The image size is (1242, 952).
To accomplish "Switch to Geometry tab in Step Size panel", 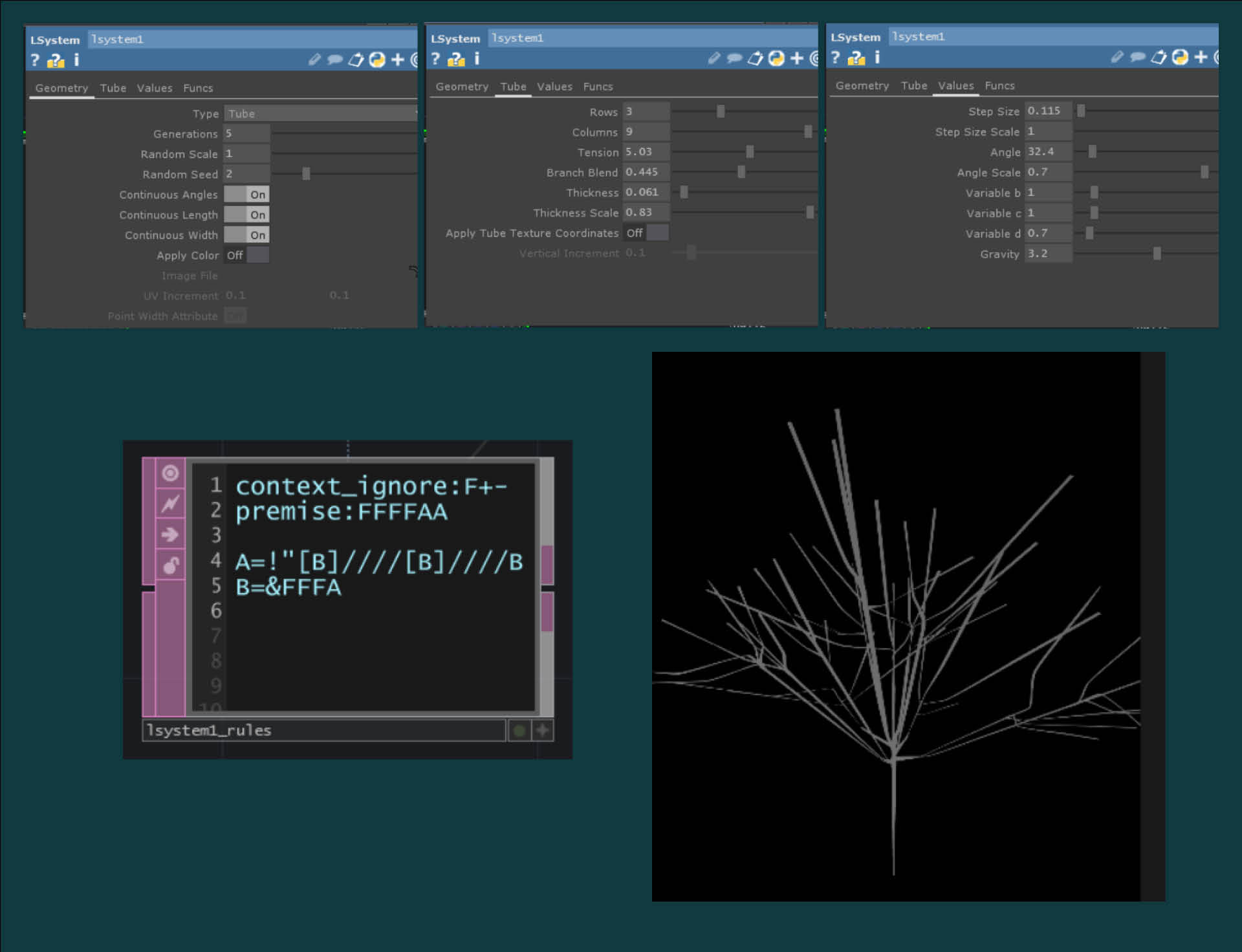I will click(862, 85).
